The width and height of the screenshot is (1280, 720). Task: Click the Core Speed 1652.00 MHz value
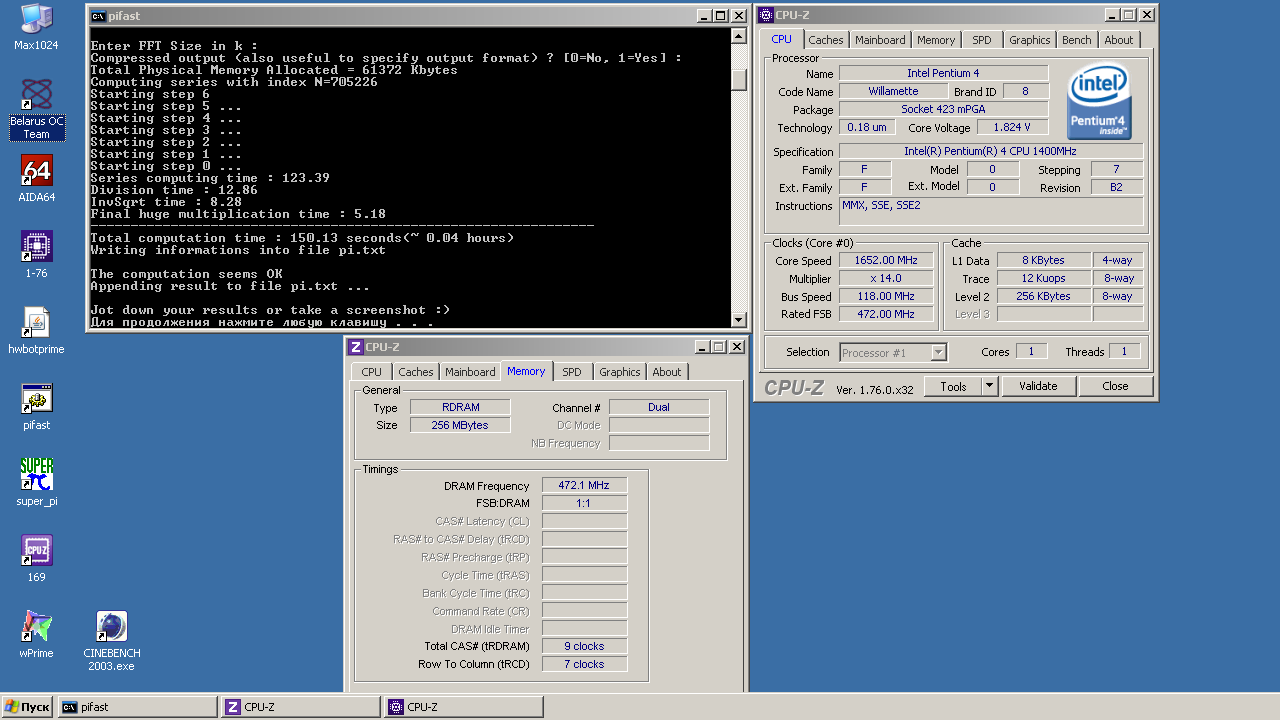click(x=887, y=260)
